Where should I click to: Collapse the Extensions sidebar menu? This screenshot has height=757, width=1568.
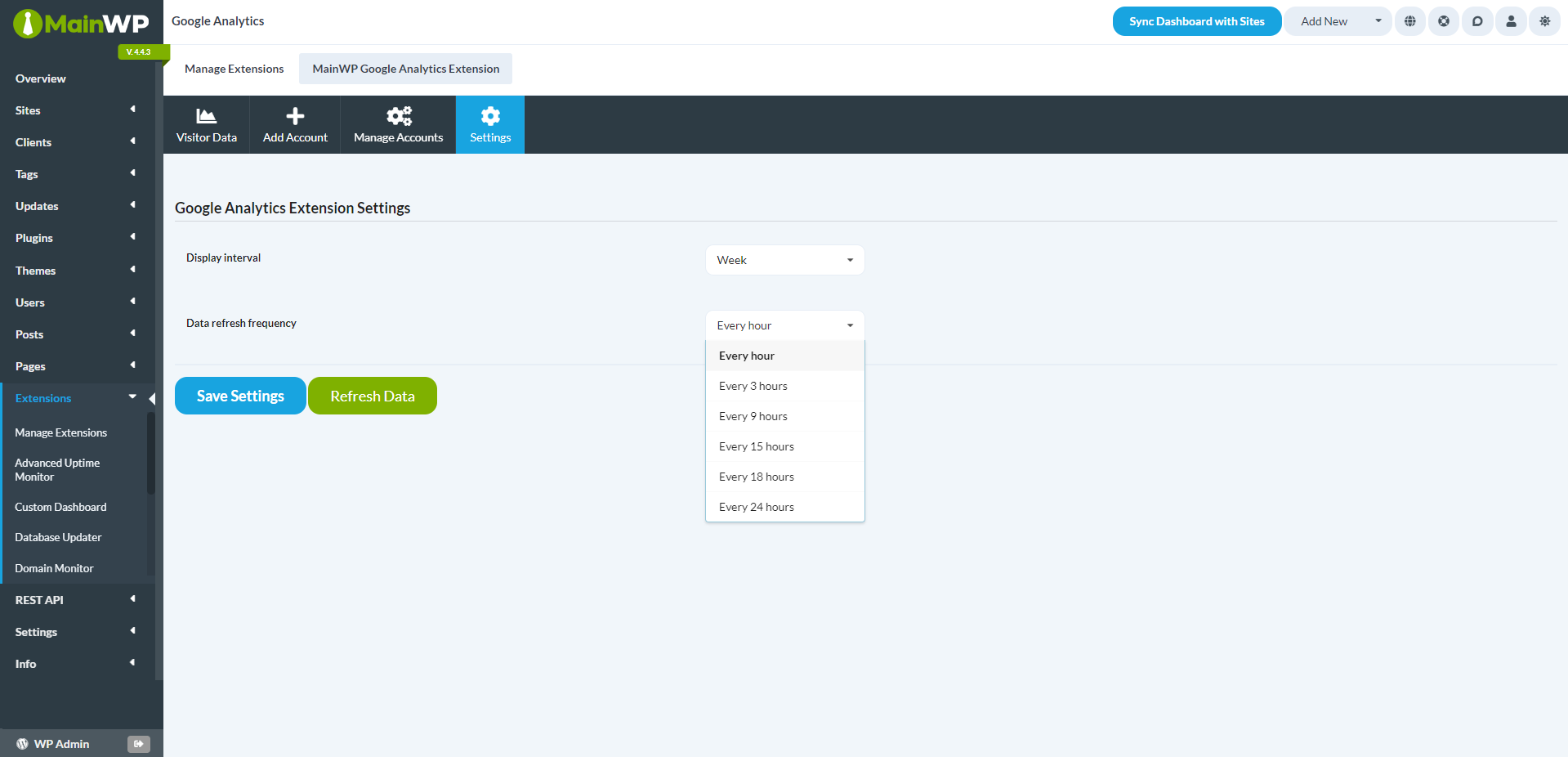point(132,397)
